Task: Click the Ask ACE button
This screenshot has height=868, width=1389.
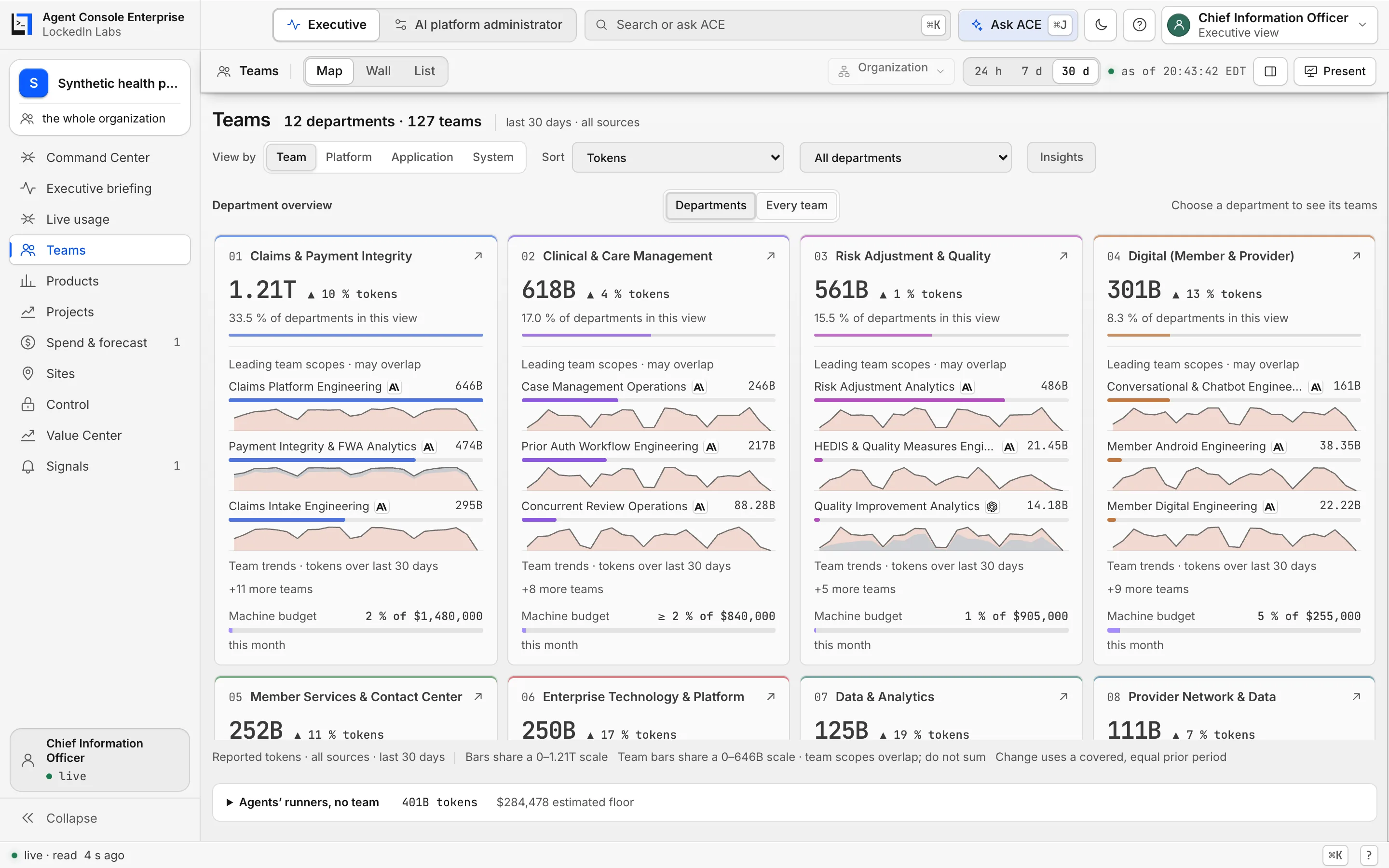Action: click(x=1018, y=25)
